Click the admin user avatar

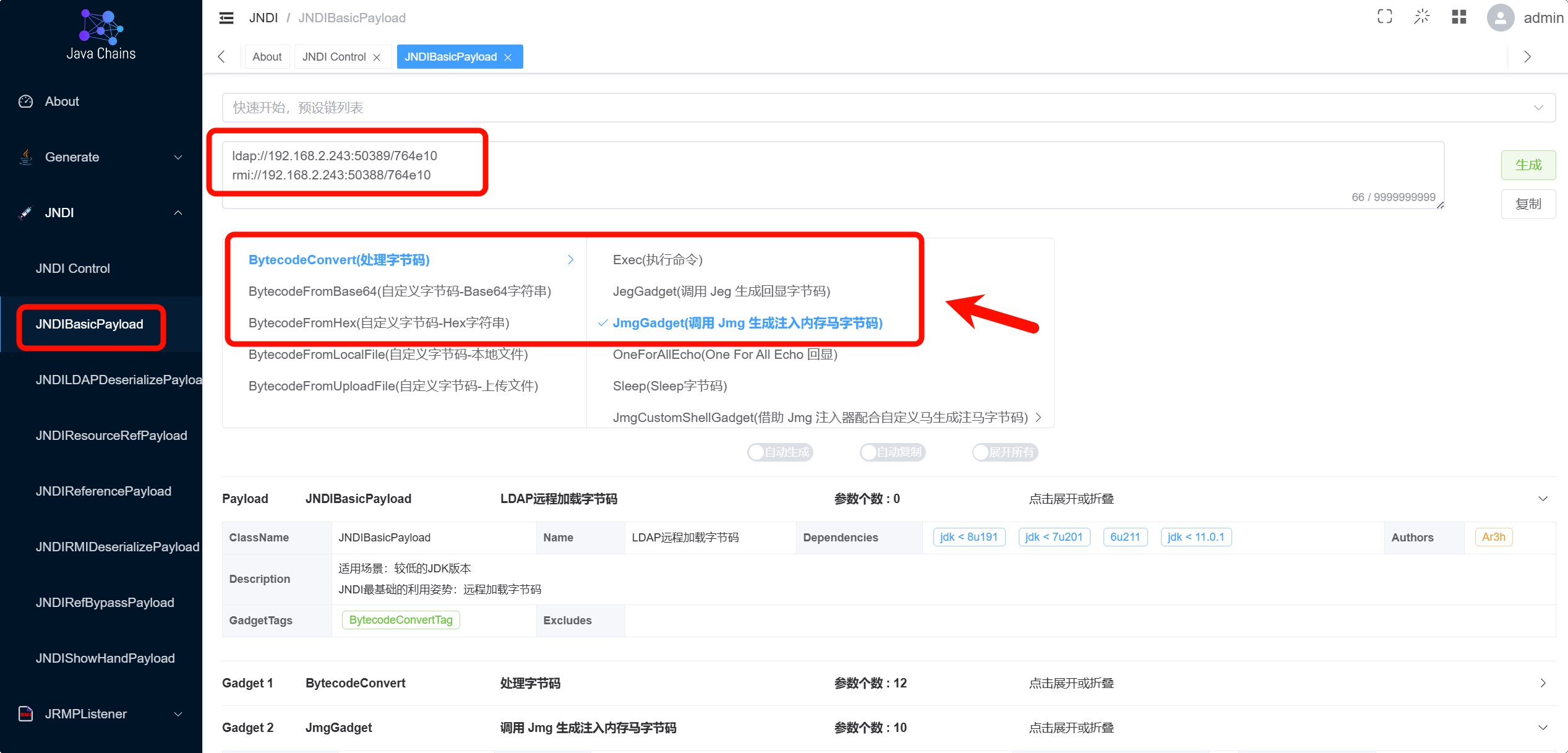click(1500, 17)
